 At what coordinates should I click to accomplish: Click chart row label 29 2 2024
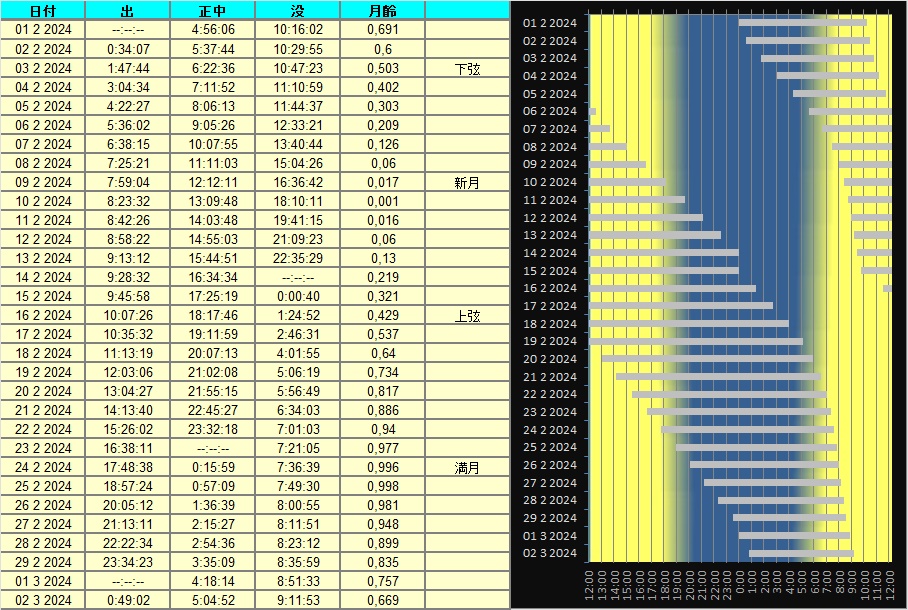coord(550,518)
